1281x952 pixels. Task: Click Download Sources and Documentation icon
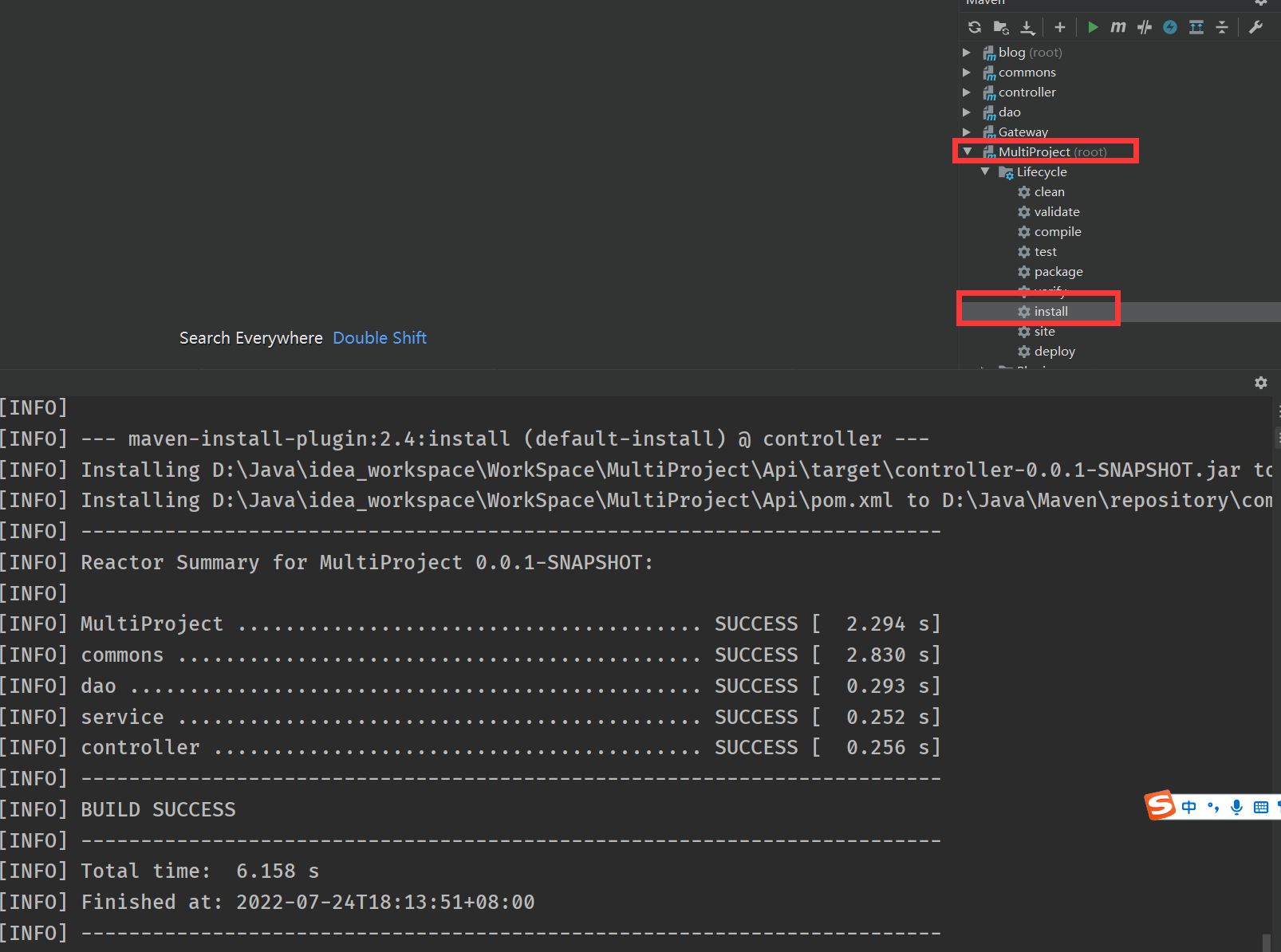pyautogui.click(x=1027, y=27)
